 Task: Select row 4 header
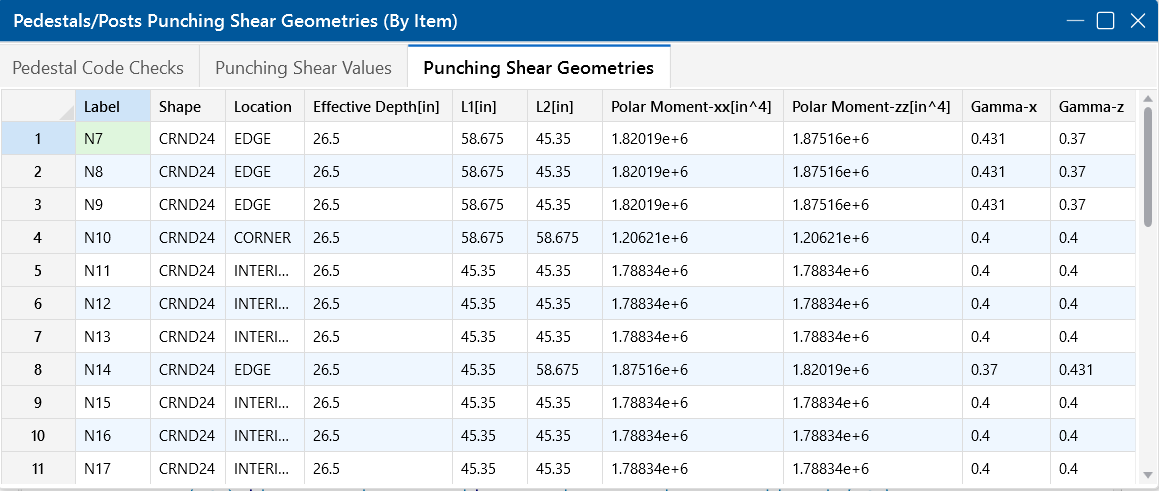tap(38, 238)
